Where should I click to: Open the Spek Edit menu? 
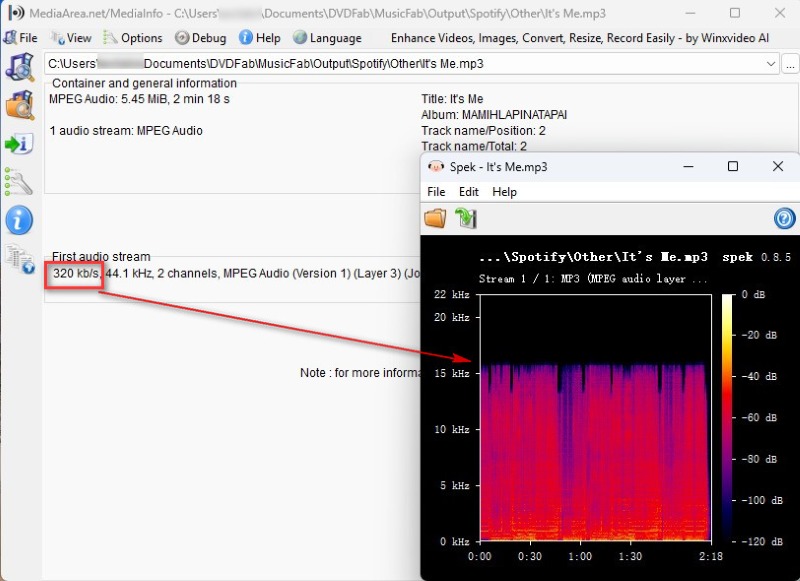[x=468, y=192]
